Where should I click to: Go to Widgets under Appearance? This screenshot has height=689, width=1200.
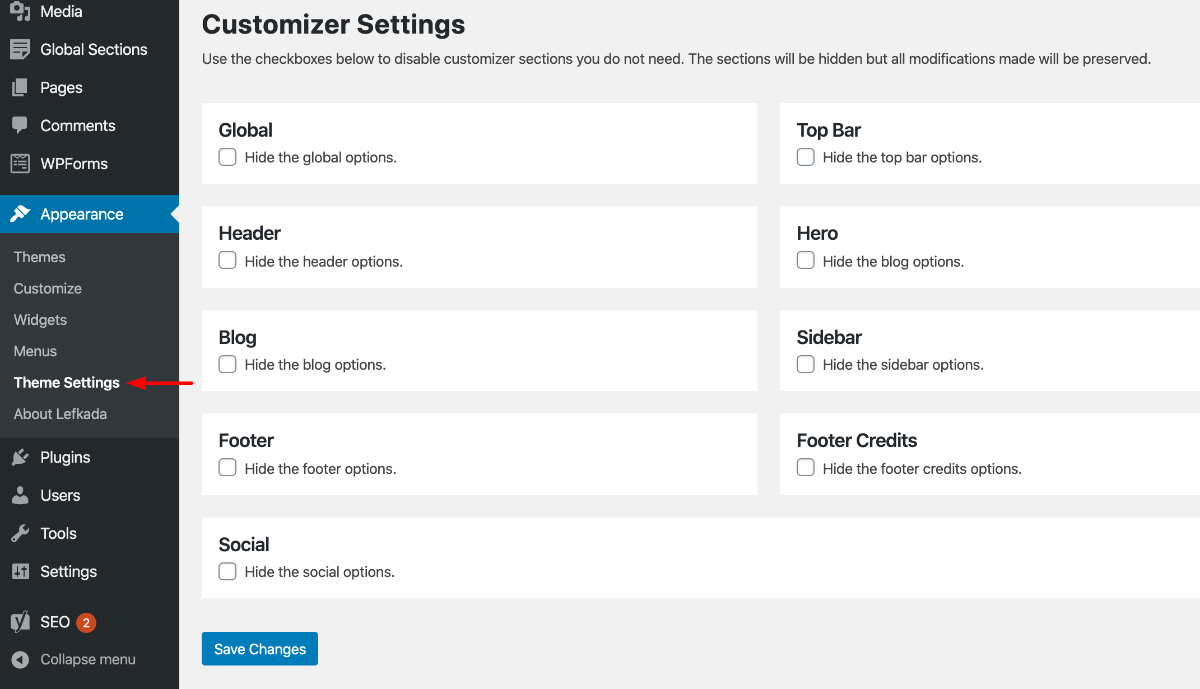(x=40, y=320)
